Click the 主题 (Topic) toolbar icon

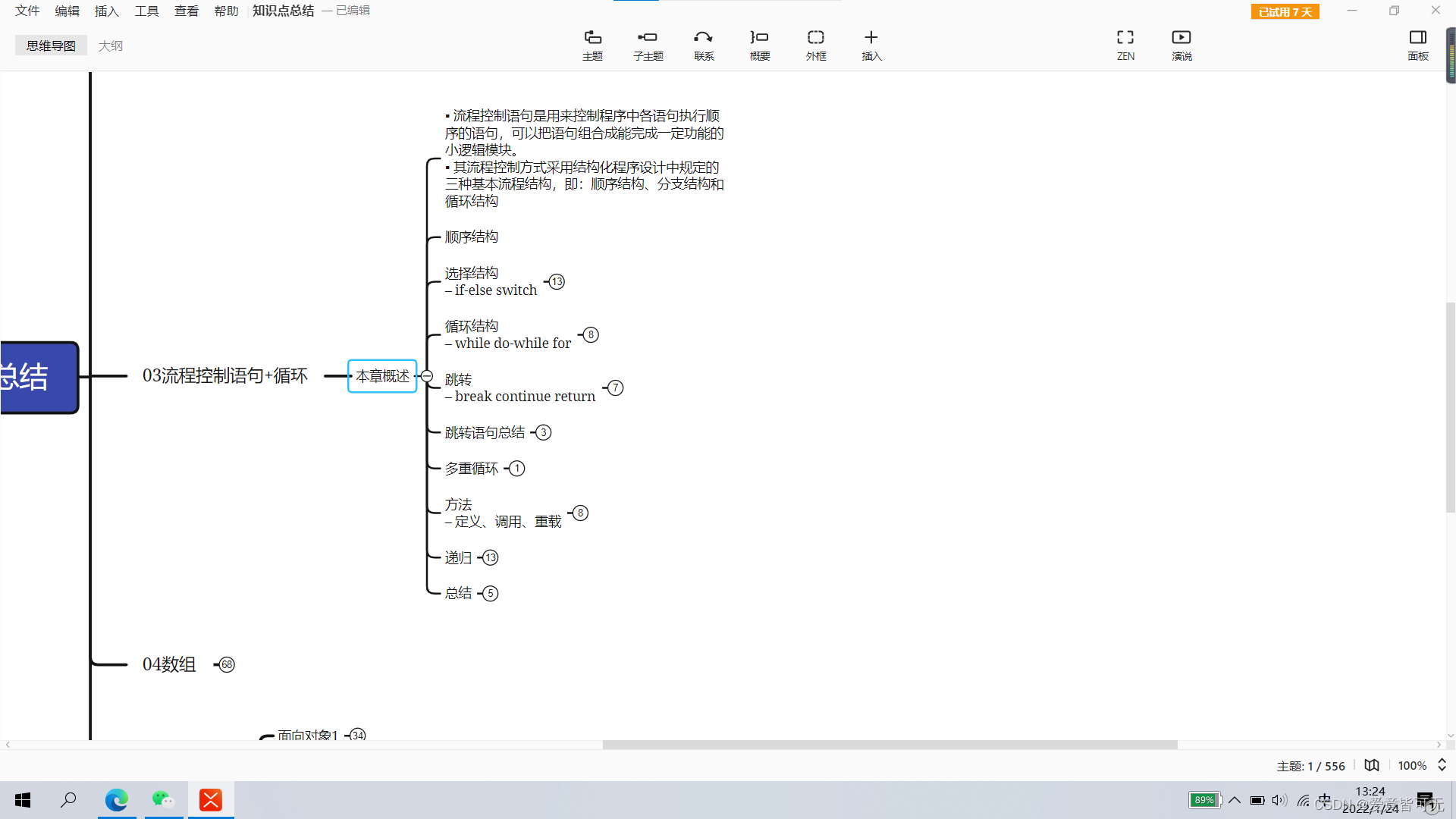pos(592,45)
